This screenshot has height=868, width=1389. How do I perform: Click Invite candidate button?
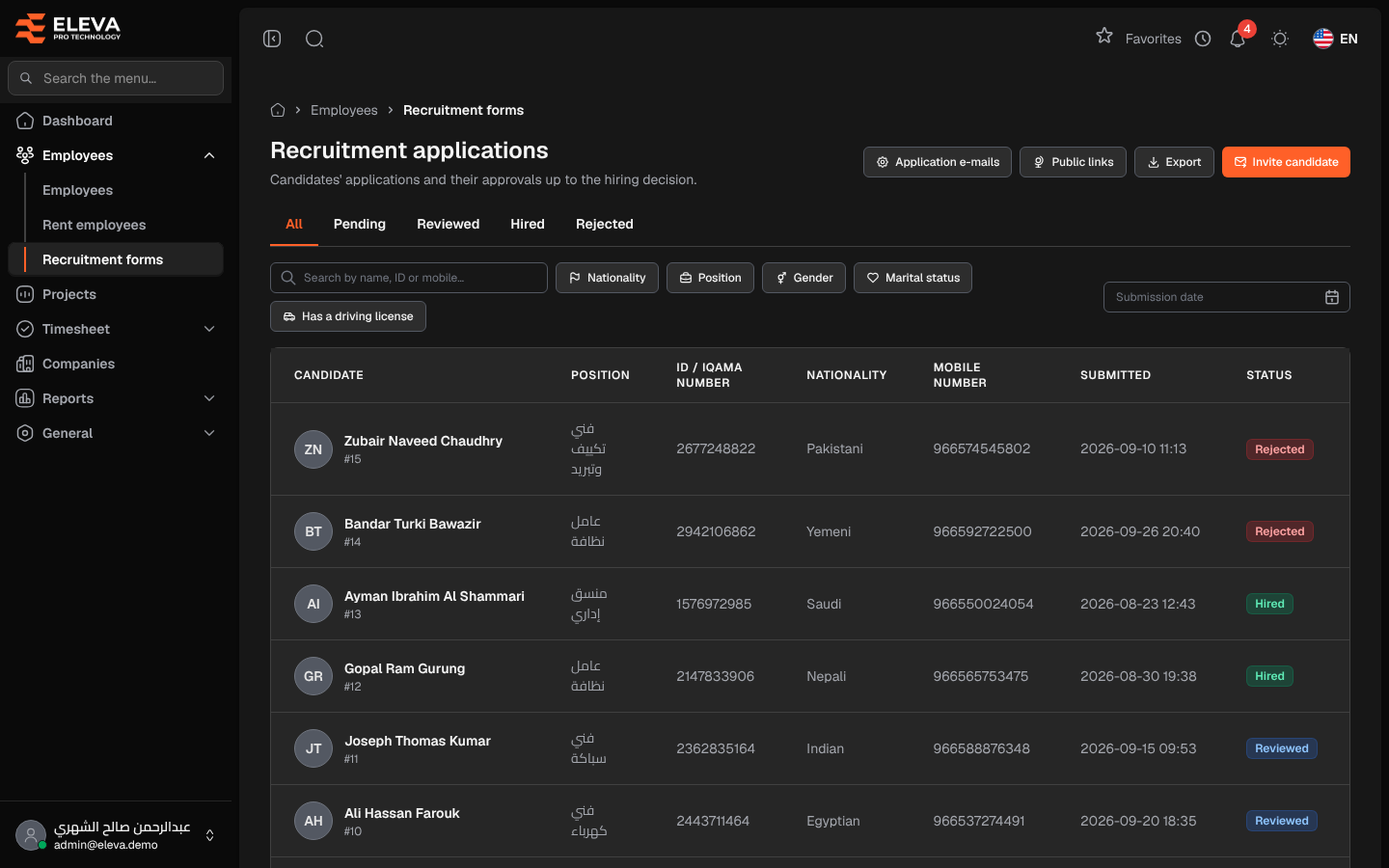point(1286,162)
